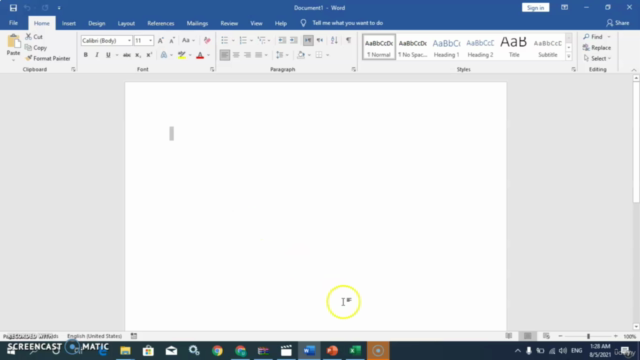640x360 pixels.
Task: Switch to the Insert tab
Action: pos(69,23)
